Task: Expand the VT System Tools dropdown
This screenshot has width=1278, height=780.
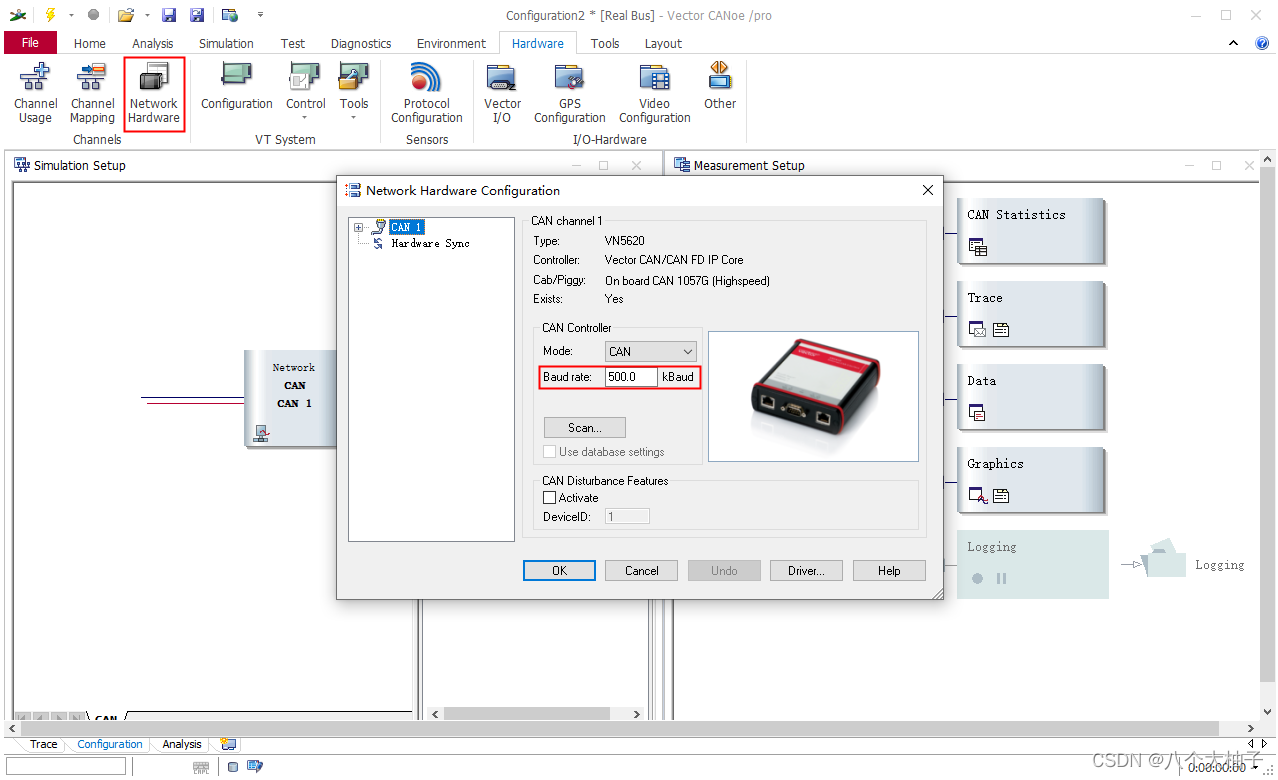Action: [354, 117]
